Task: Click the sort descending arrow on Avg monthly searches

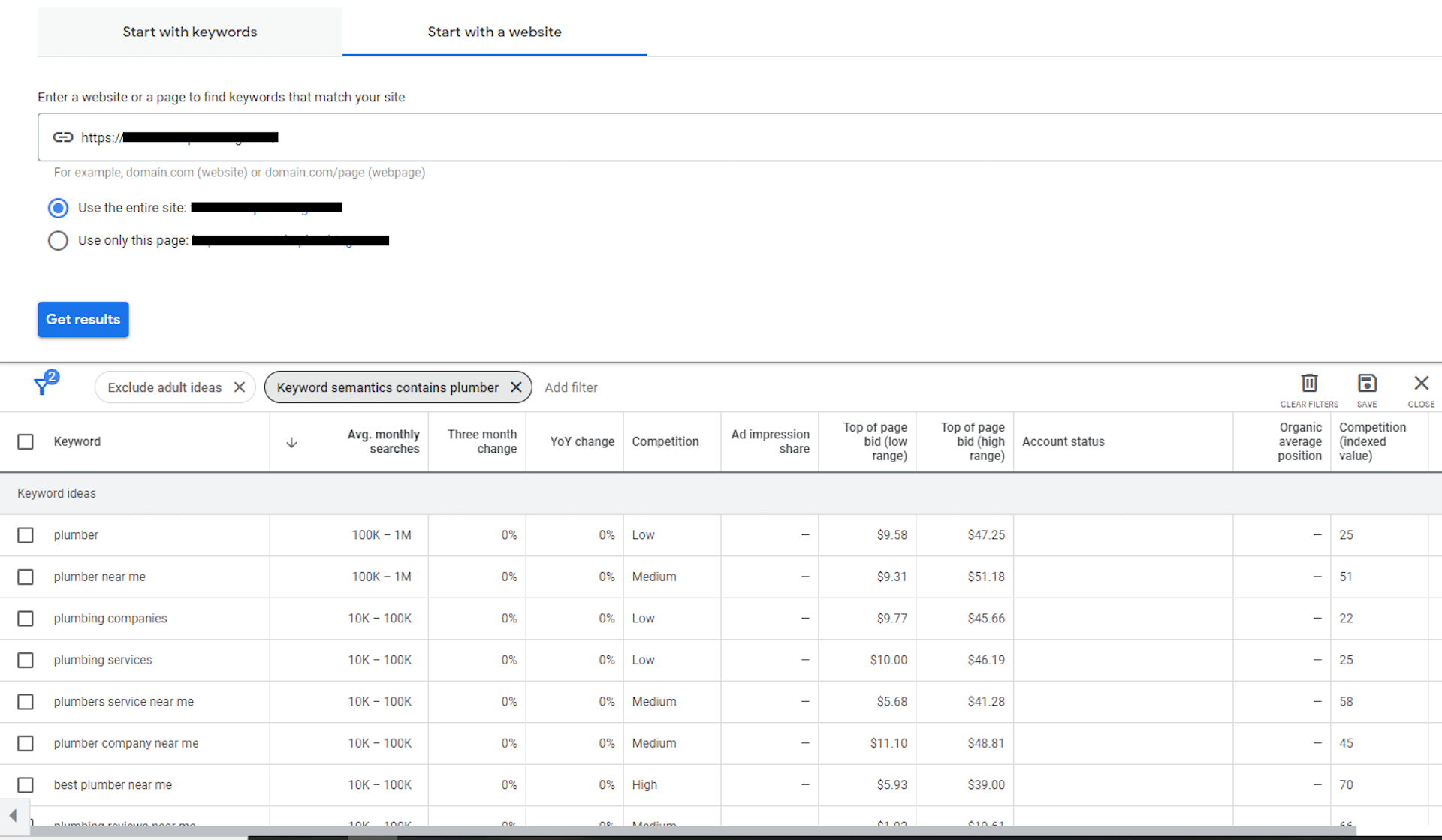Action: tap(291, 442)
